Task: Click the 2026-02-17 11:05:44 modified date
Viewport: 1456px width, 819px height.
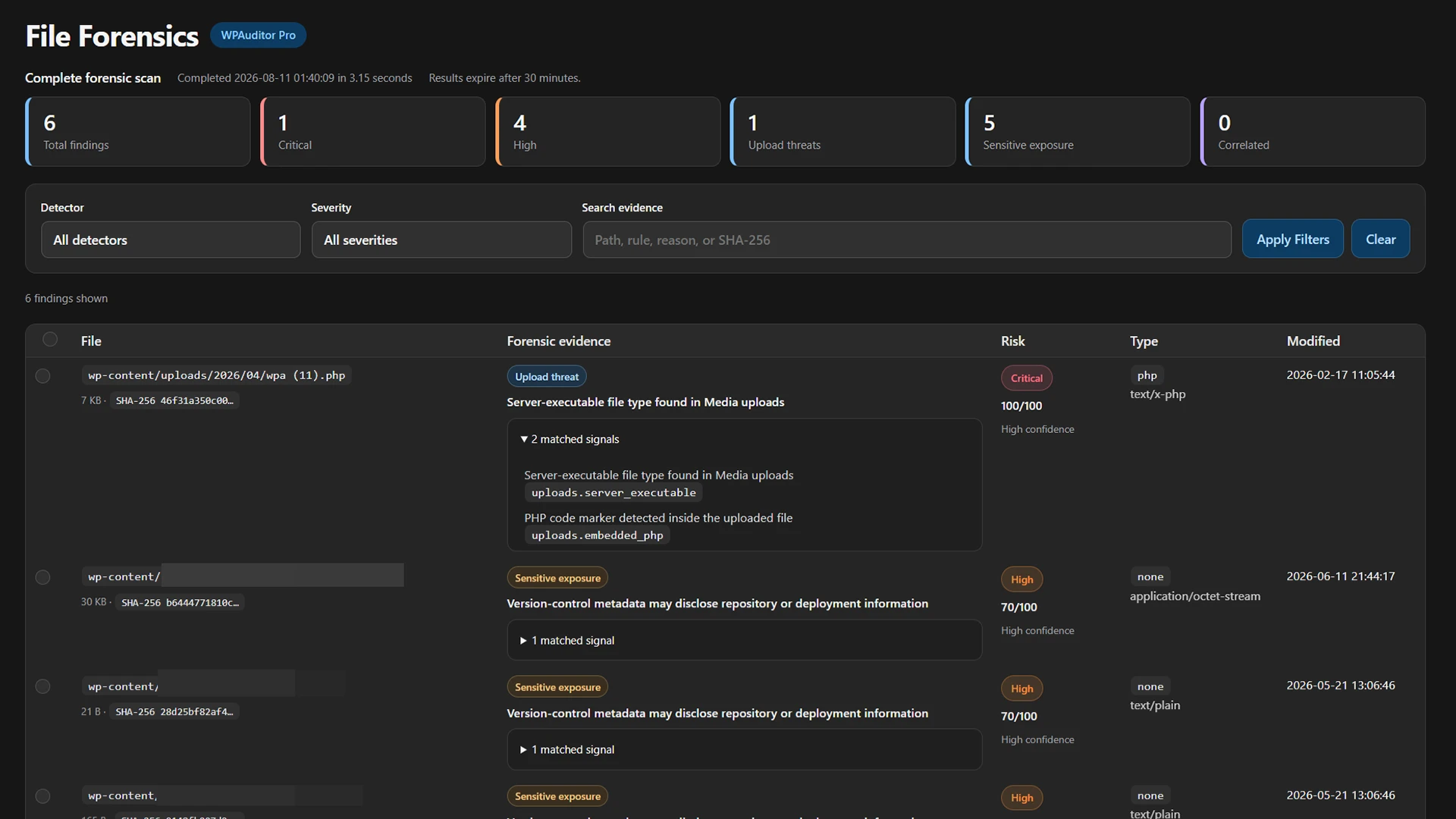Action: click(x=1340, y=375)
